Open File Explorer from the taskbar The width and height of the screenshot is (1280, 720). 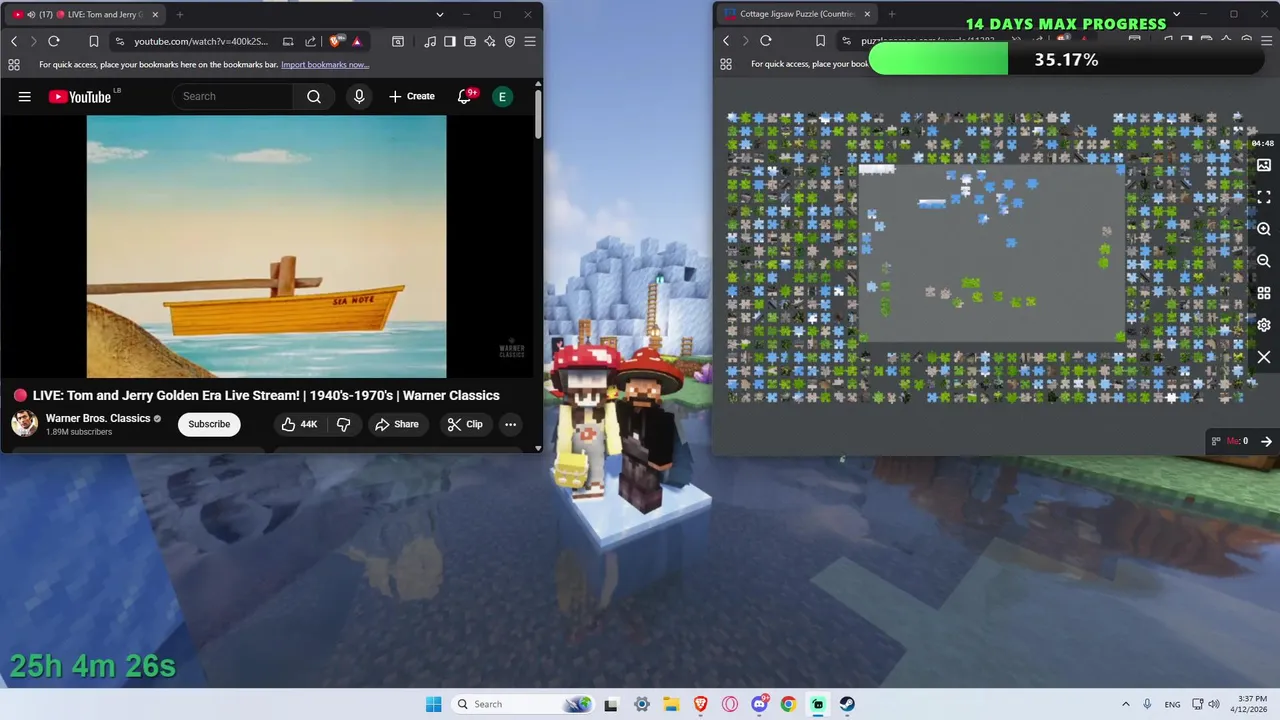671,704
